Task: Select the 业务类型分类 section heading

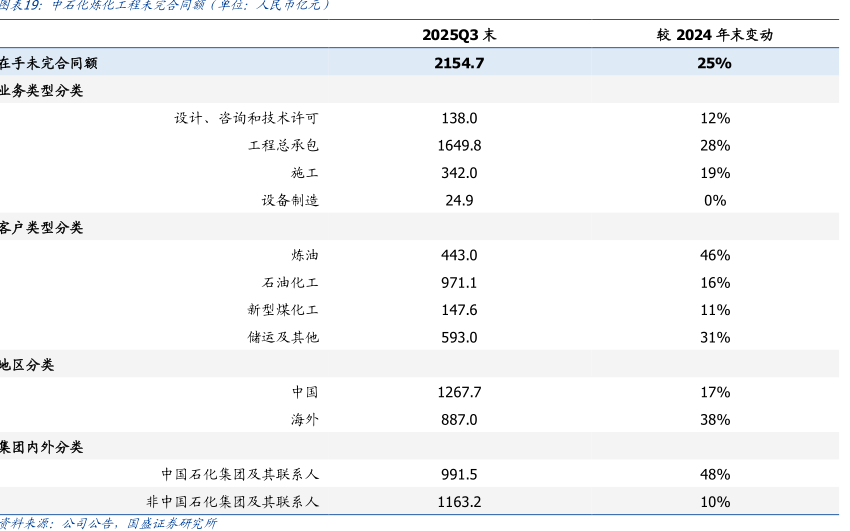Action: click(42, 90)
